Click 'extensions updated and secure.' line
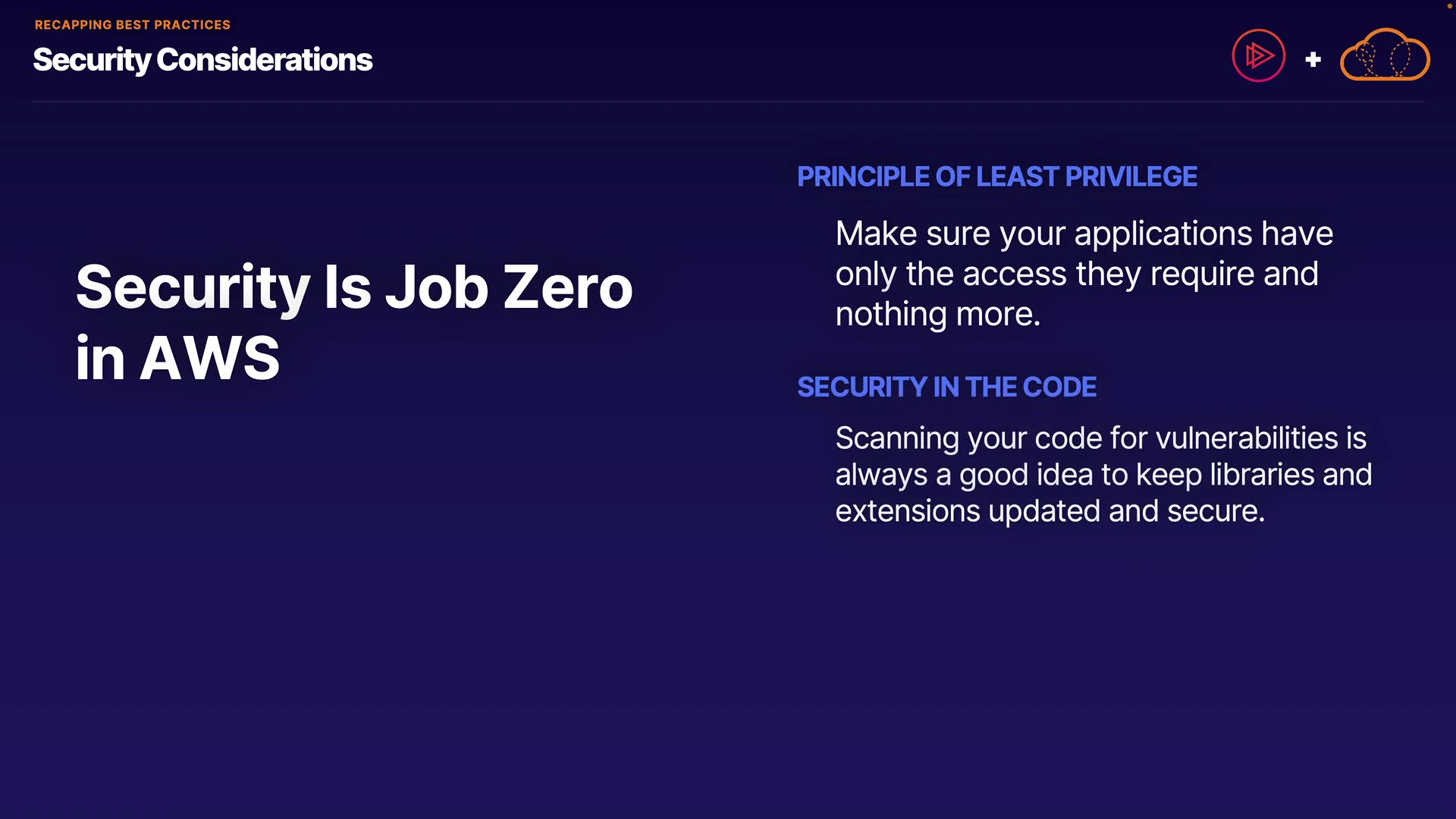The image size is (1456, 819). point(1050,511)
